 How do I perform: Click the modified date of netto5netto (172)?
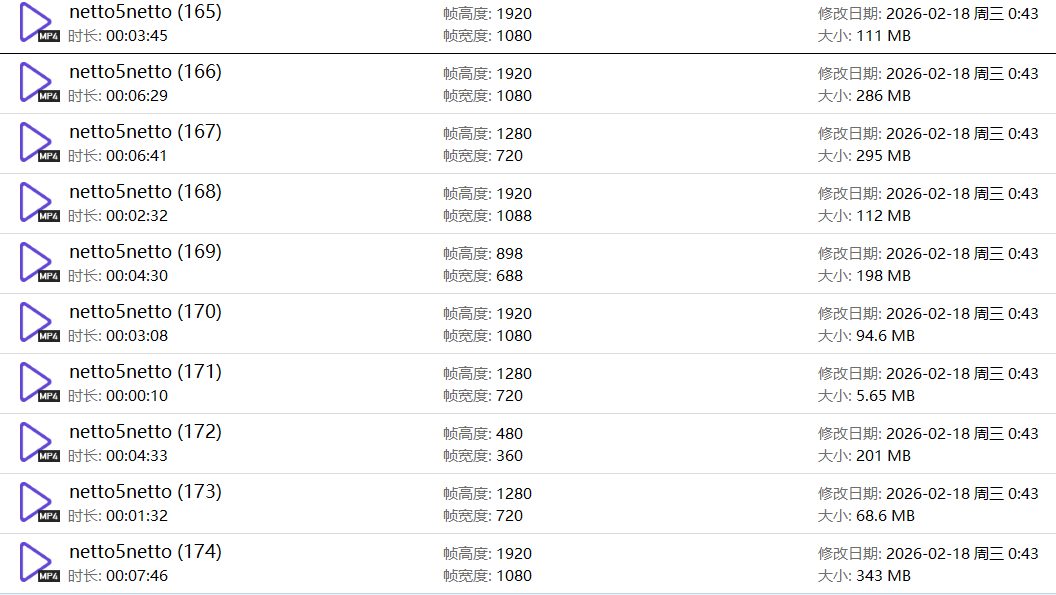pyautogui.click(x=962, y=434)
